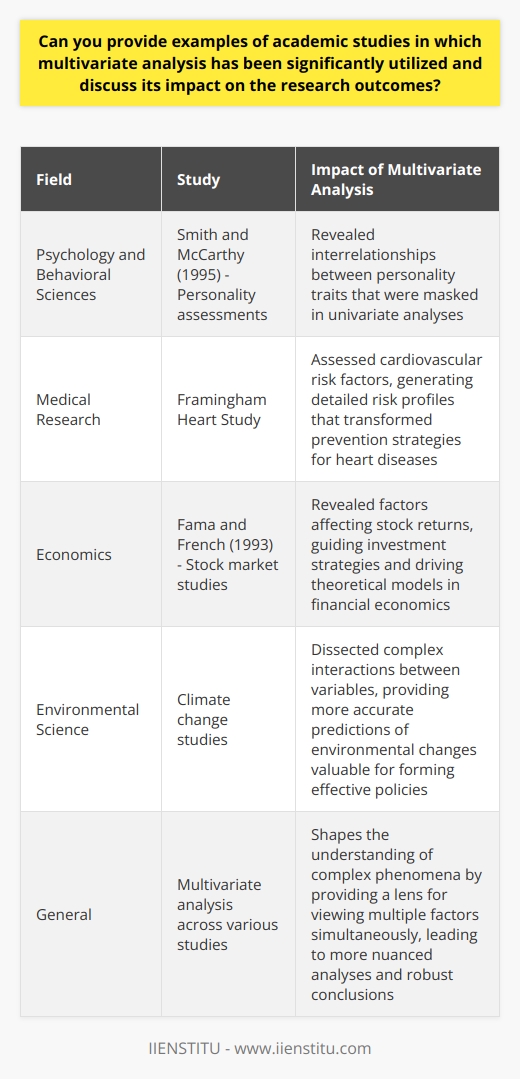Click the yellow question title banner
The height and width of the screenshot is (1079, 520).
click(260, 63)
